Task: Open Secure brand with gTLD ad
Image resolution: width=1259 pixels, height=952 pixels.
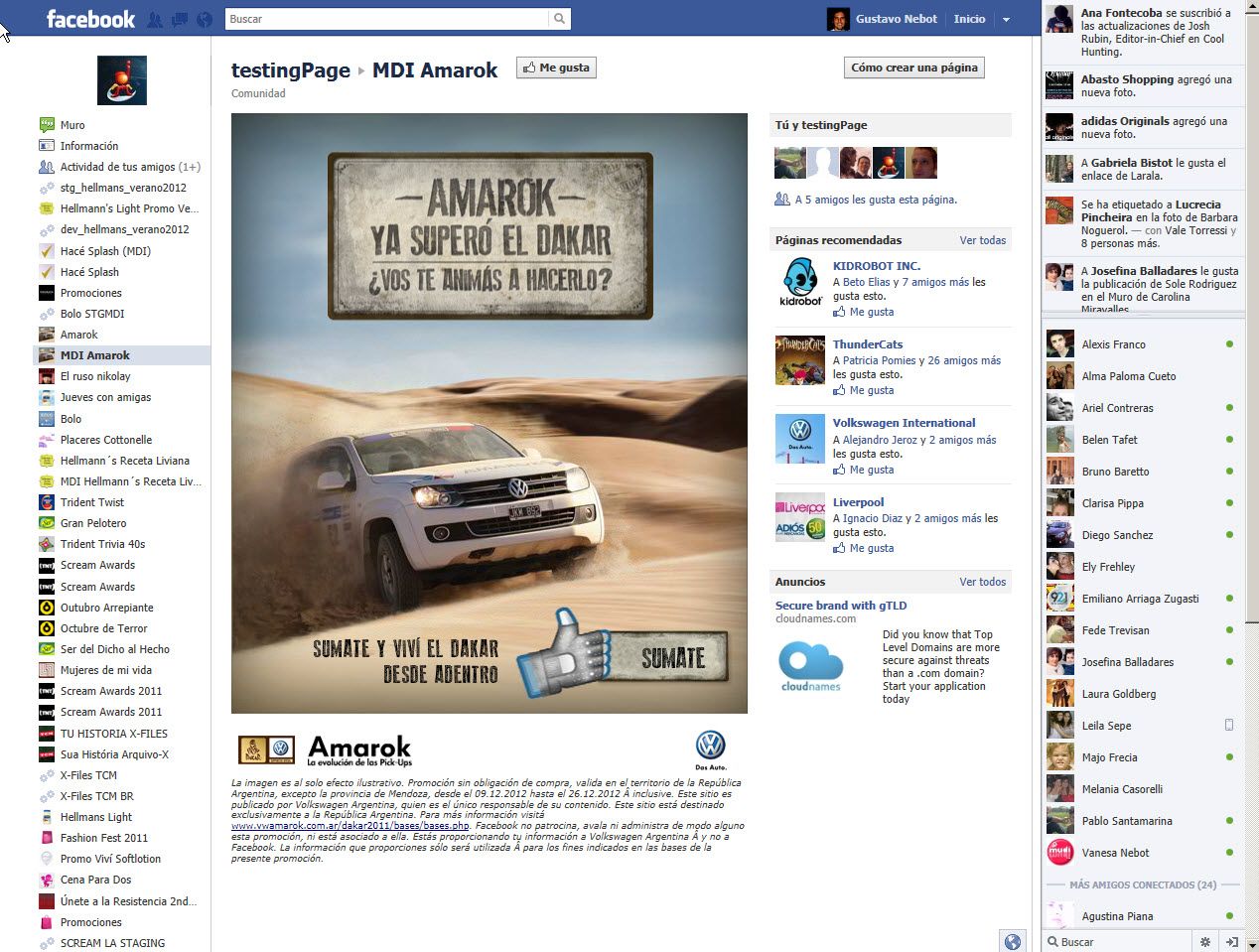Action: pos(841,606)
